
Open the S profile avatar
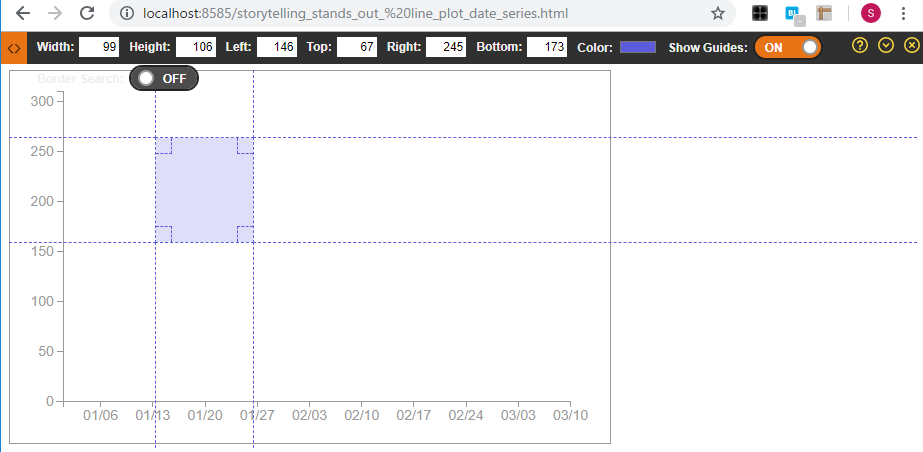[871, 14]
